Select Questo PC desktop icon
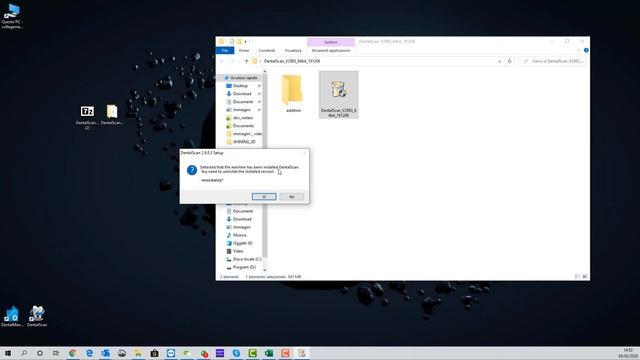 click(x=12, y=16)
